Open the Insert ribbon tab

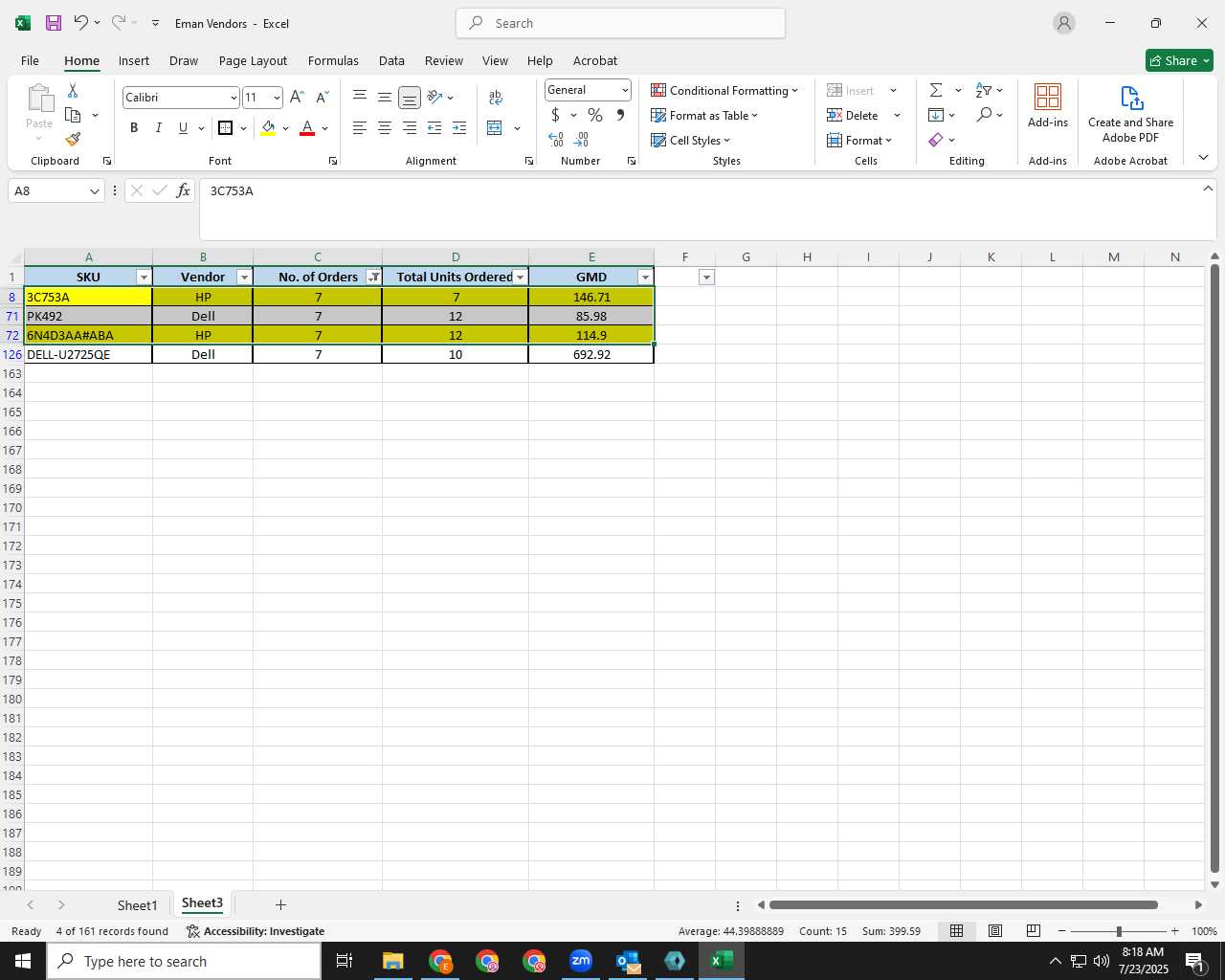point(134,60)
